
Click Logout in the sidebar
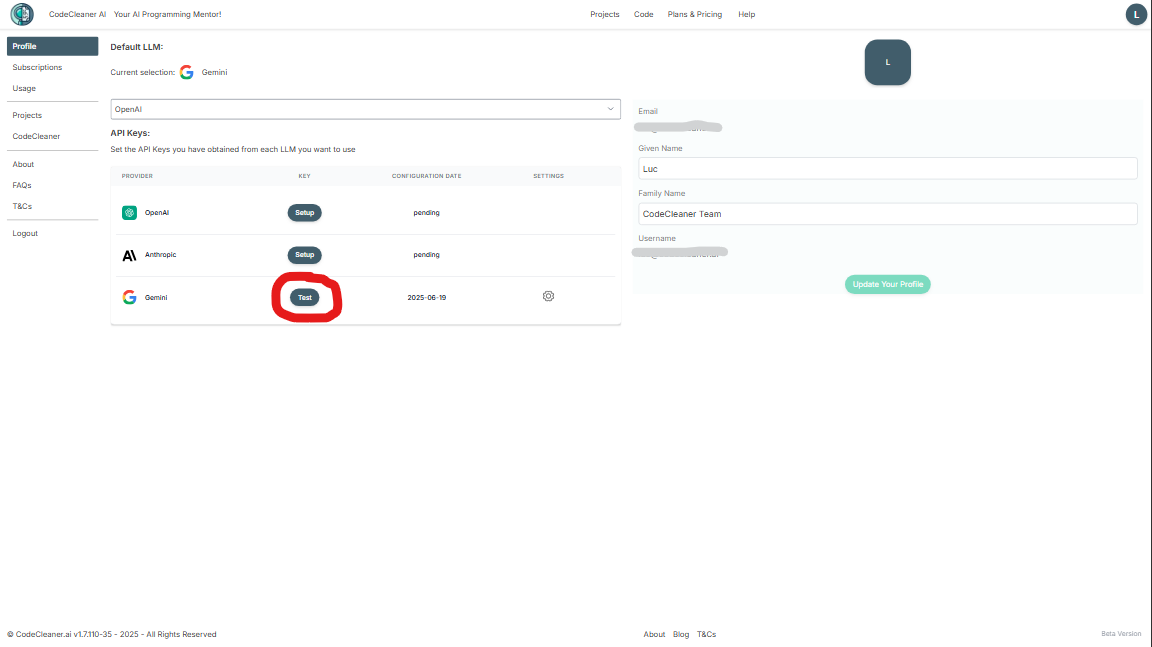click(x=25, y=234)
